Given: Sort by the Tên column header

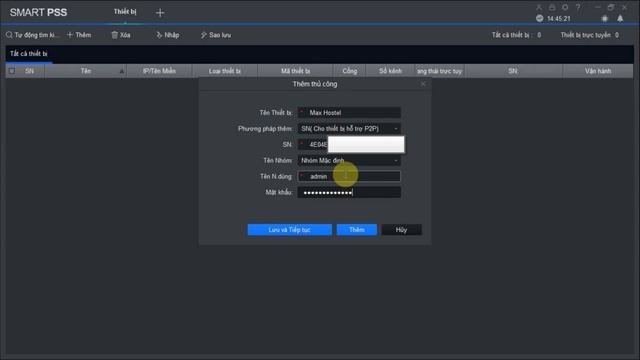Looking at the screenshot, I should coord(86,71).
